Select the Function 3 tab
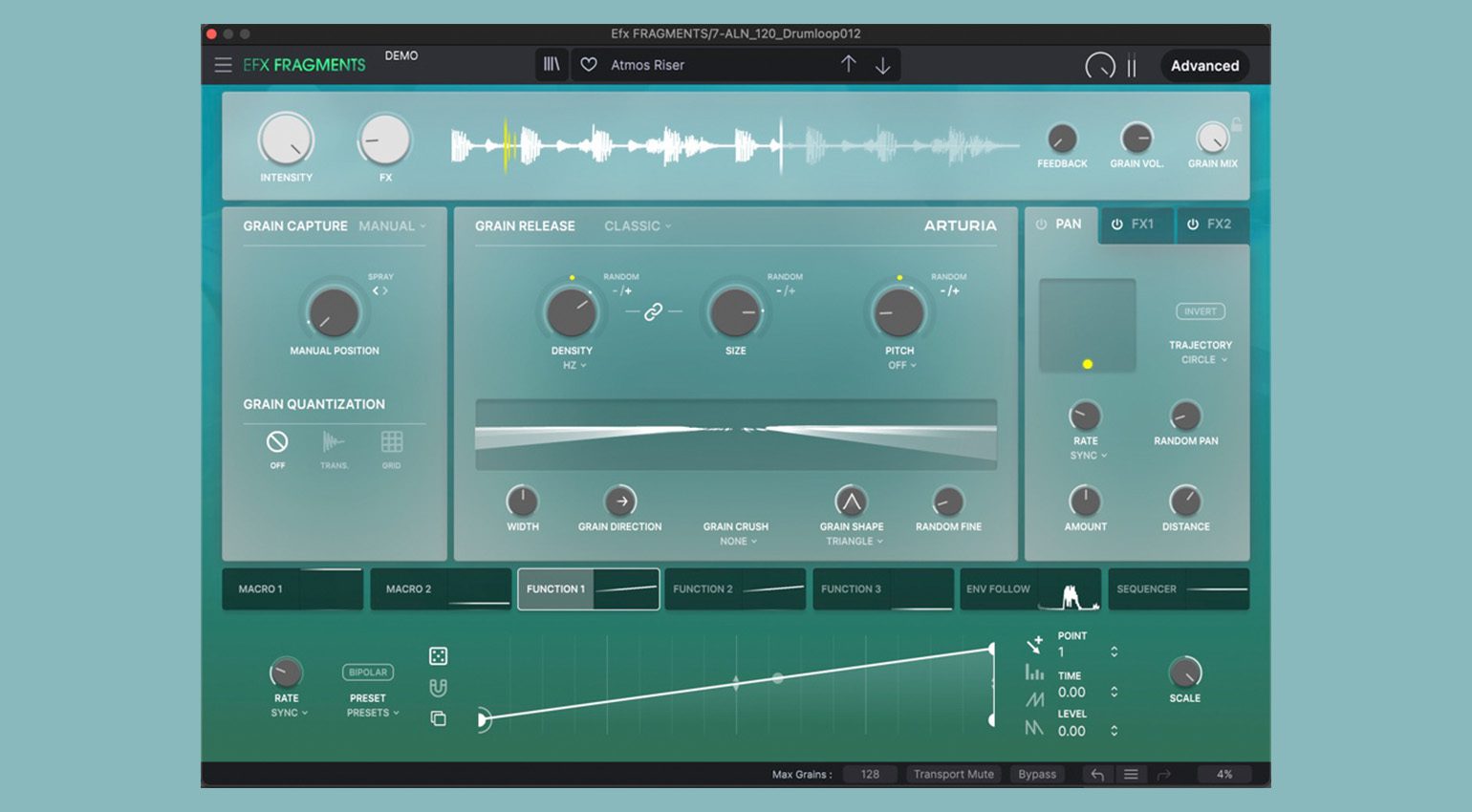This screenshot has width=1472, height=812. (883, 588)
